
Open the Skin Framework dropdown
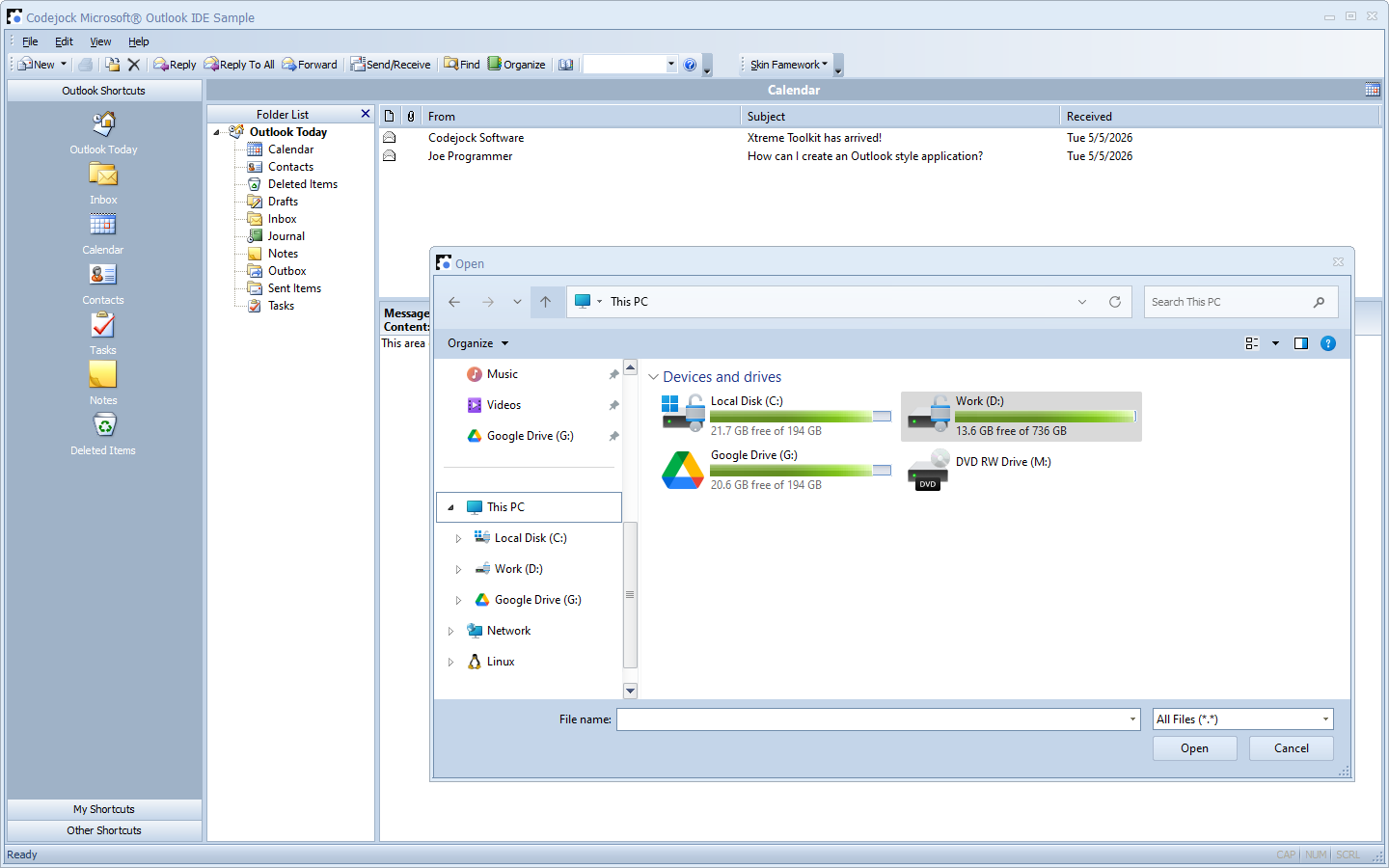(789, 65)
